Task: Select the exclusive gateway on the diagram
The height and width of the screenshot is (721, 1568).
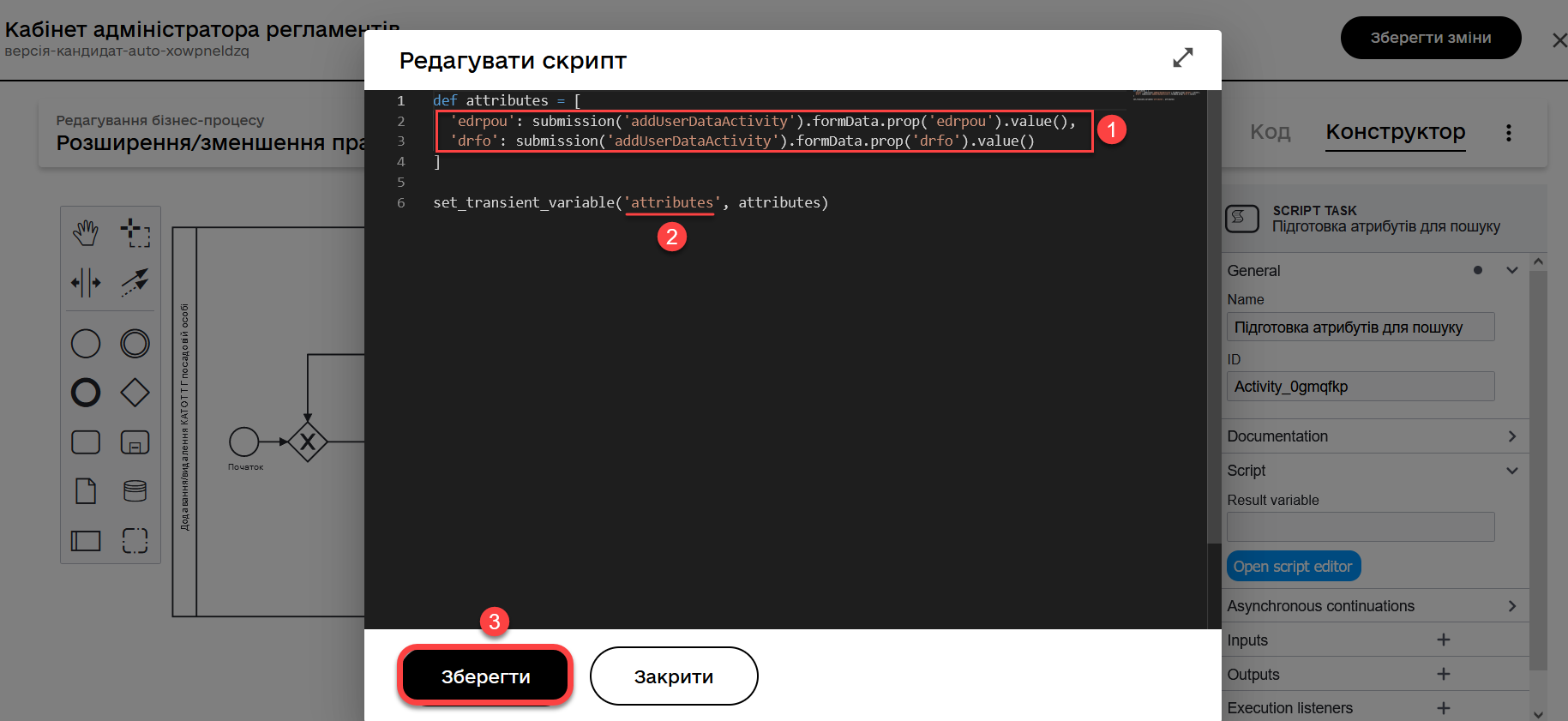Action: coord(308,442)
